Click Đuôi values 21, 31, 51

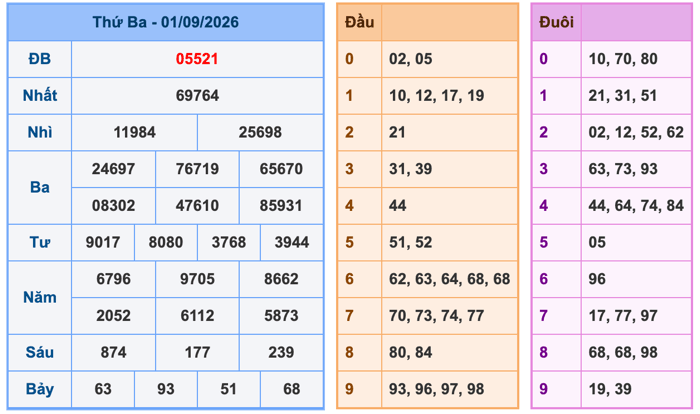[623, 96]
